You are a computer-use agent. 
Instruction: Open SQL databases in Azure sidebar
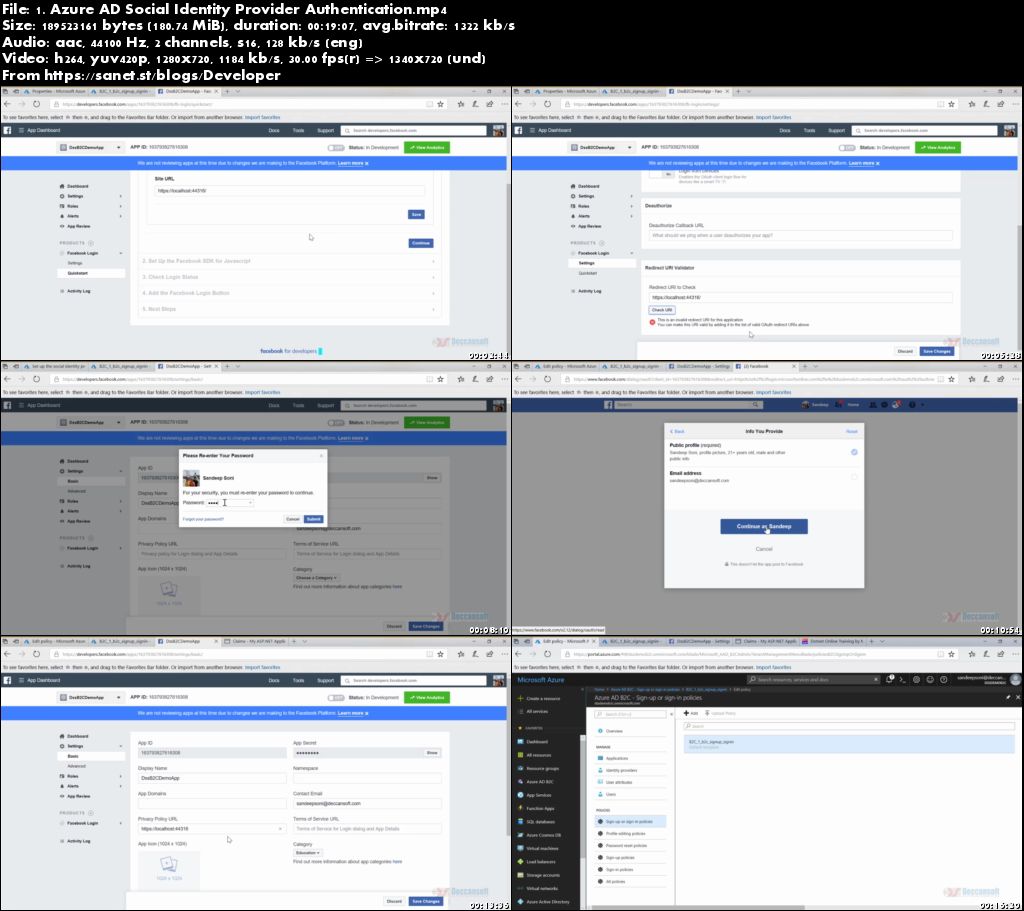(536, 822)
